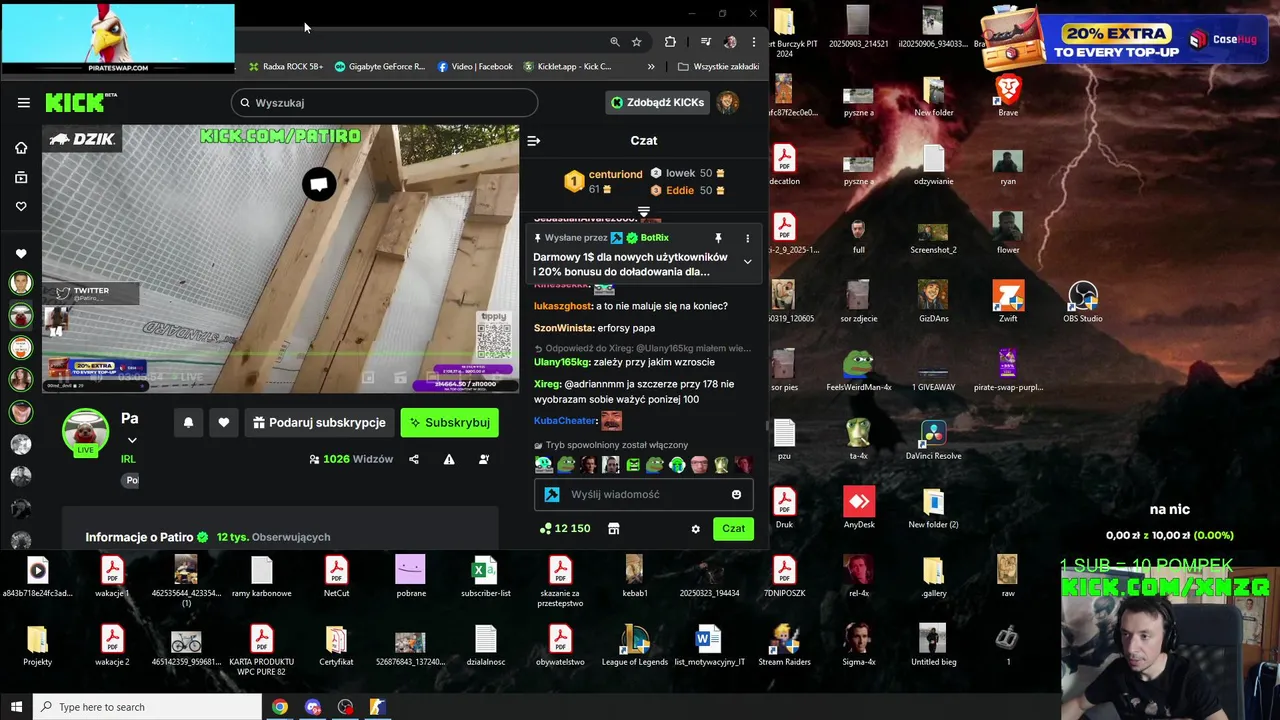1280x720 pixels.
Task: Open the Chrome profile avatar in toolbar
Action: tap(730, 42)
